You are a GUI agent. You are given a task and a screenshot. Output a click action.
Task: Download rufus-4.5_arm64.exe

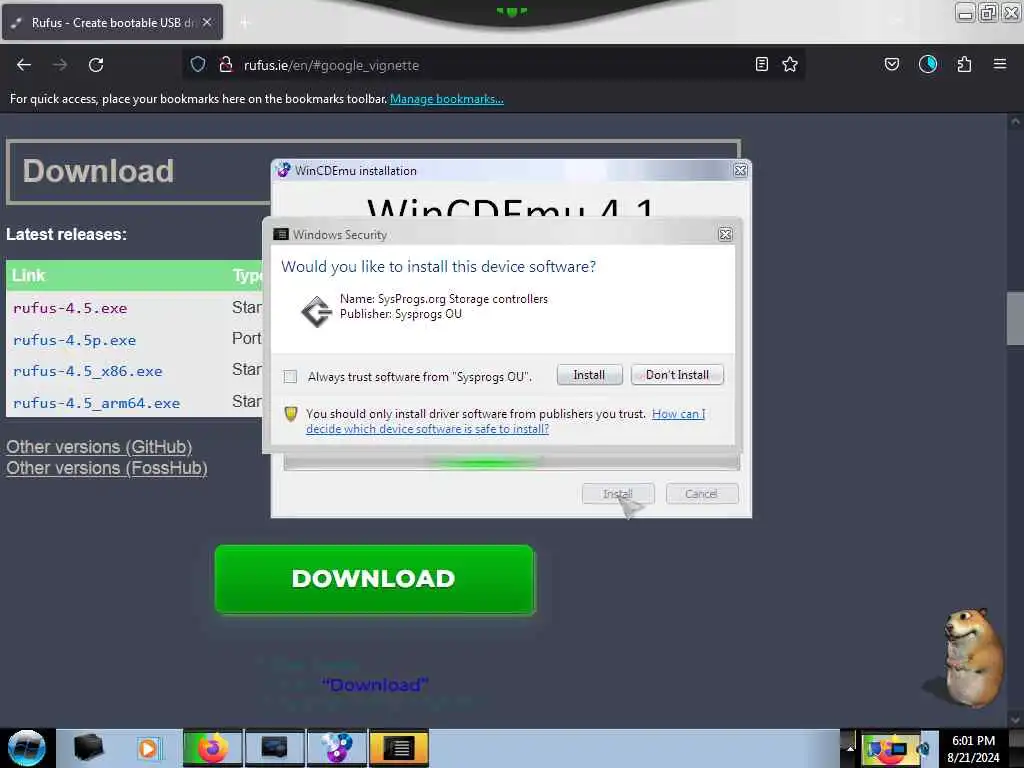(96, 403)
